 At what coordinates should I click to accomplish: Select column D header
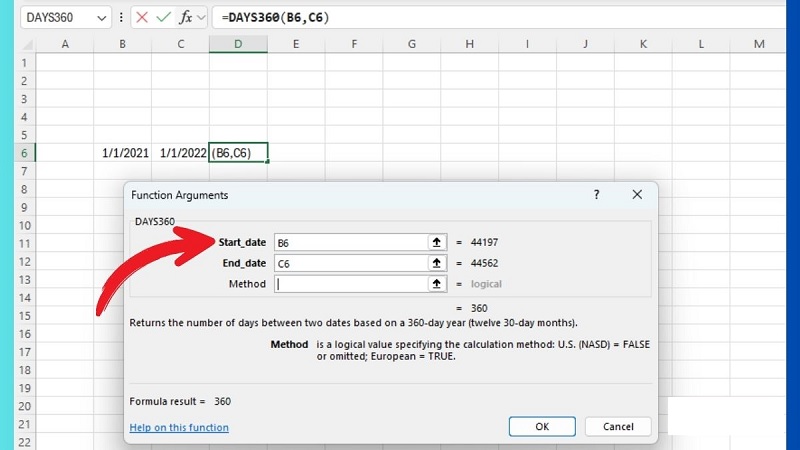[238, 44]
